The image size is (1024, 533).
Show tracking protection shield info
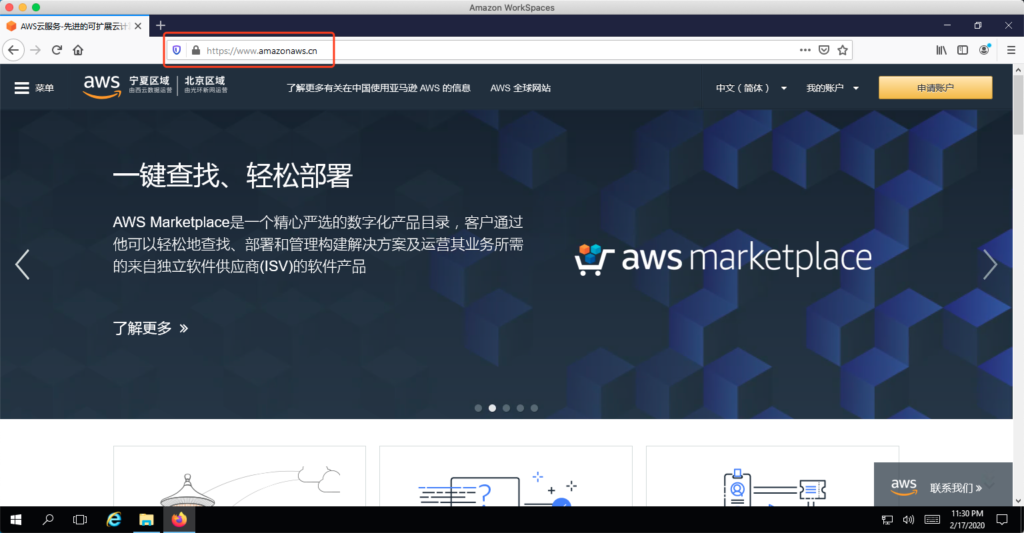point(177,50)
